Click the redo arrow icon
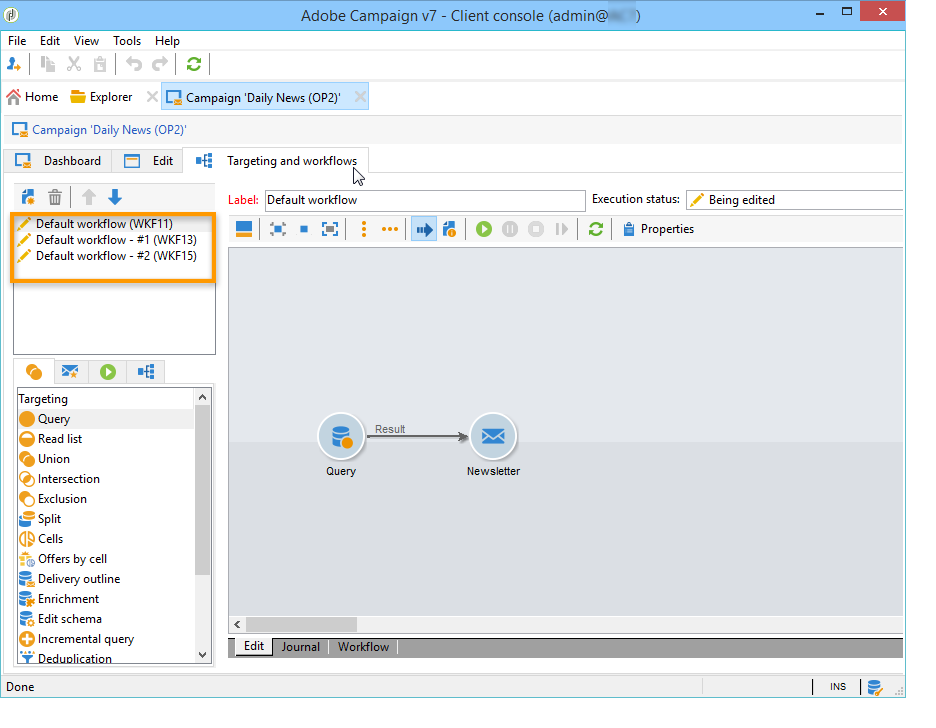Image resolution: width=936 pixels, height=728 pixels. coord(159,64)
